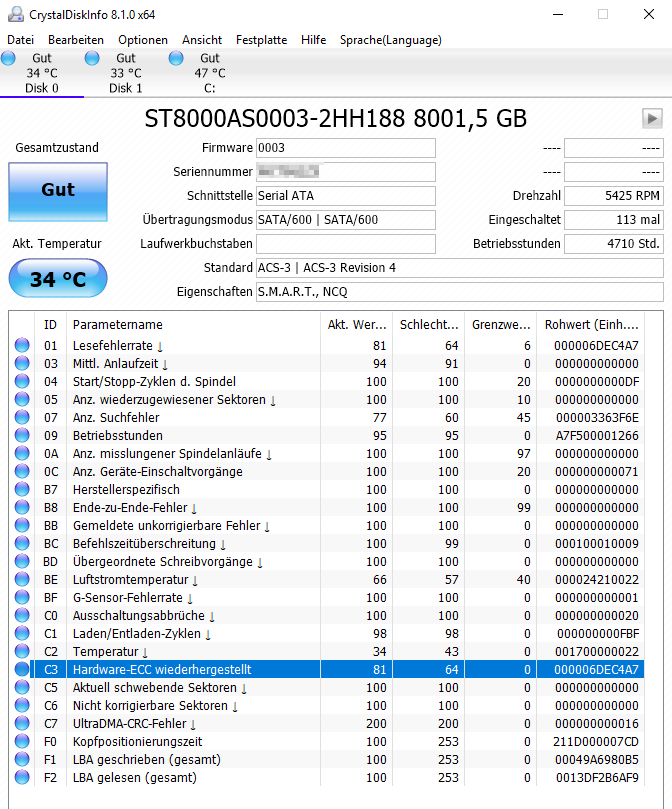Click the Gut health status button
This screenshot has width=672, height=809.
(x=58, y=192)
